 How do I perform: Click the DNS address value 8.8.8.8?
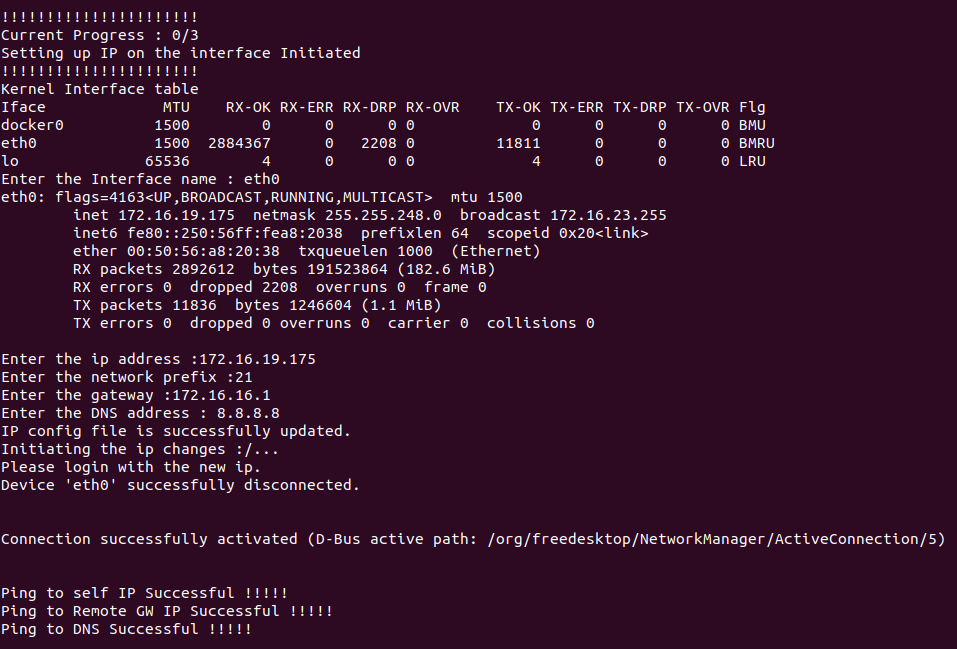pyautogui.click(x=248, y=413)
